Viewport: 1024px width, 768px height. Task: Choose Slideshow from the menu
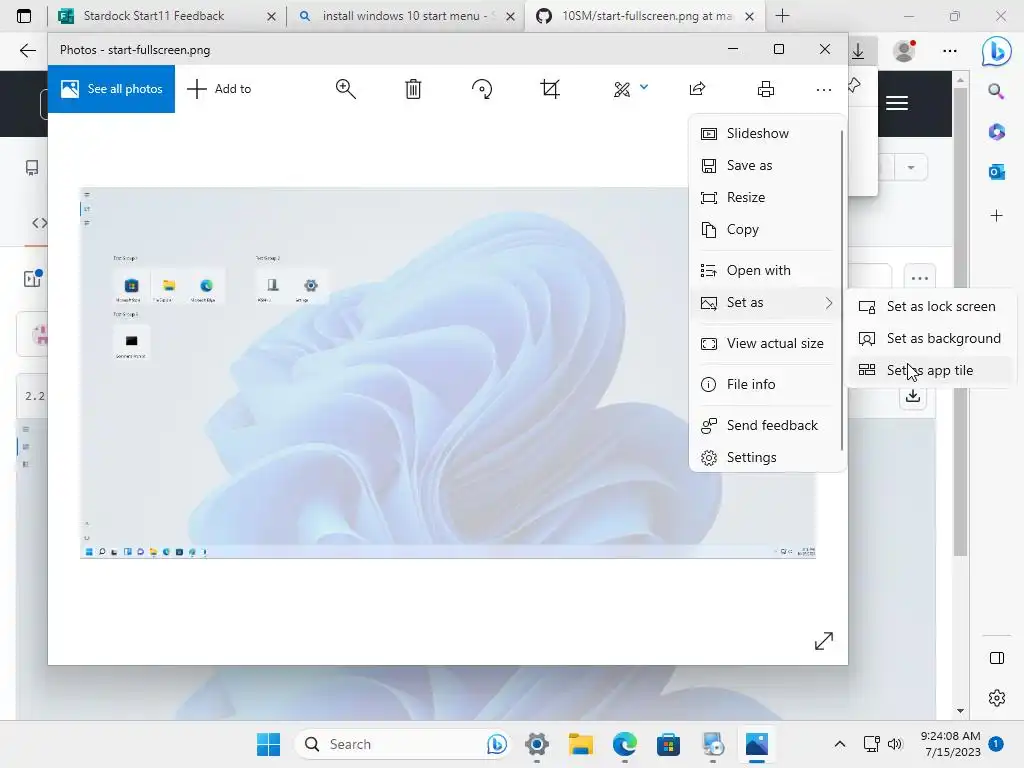(766, 133)
